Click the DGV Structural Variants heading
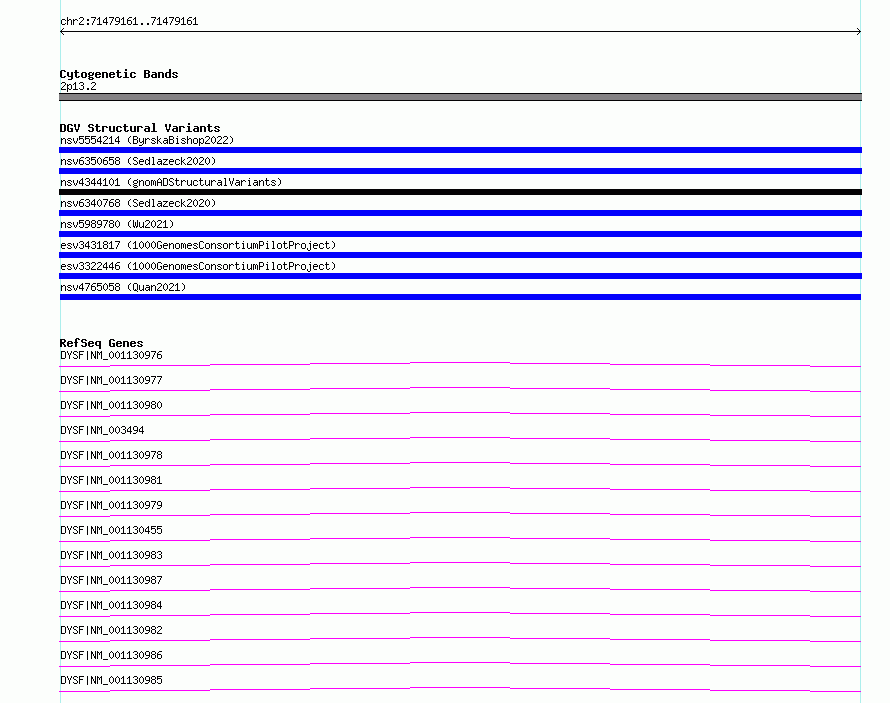 [x=140, y=128]
